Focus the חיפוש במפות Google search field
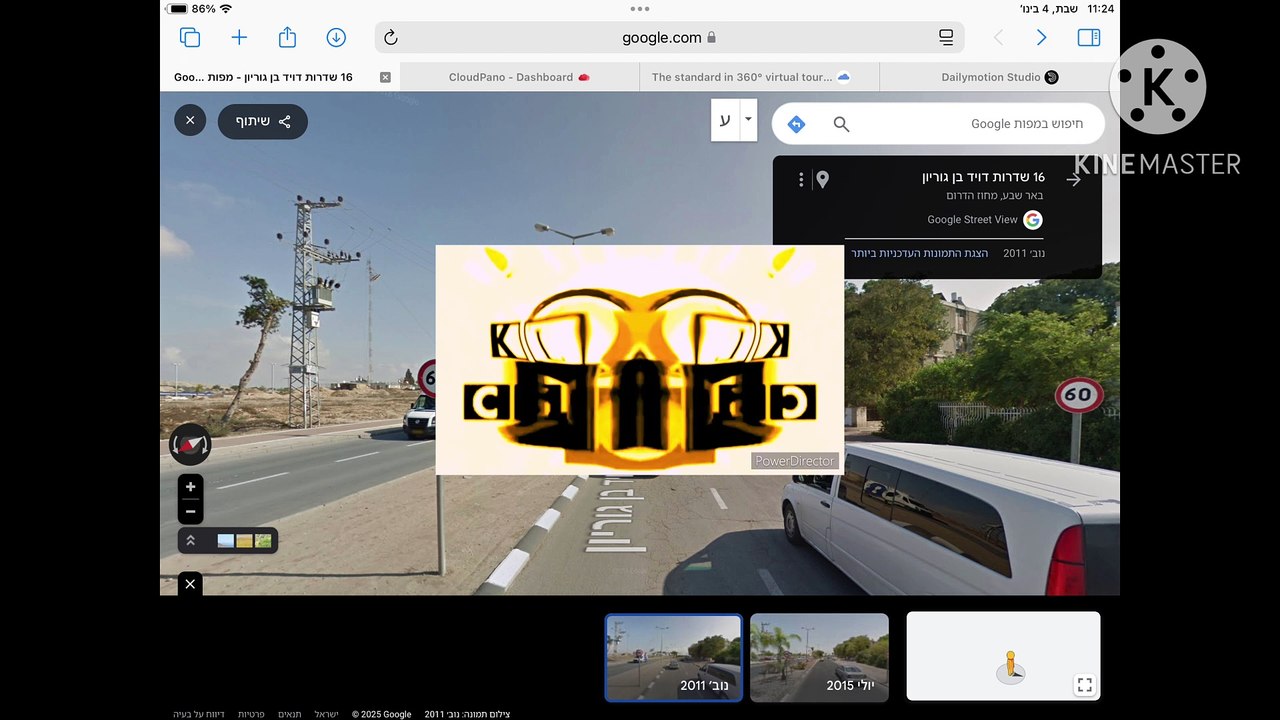The width and height of the screenshot is (1280, 720). point(1026,124)
